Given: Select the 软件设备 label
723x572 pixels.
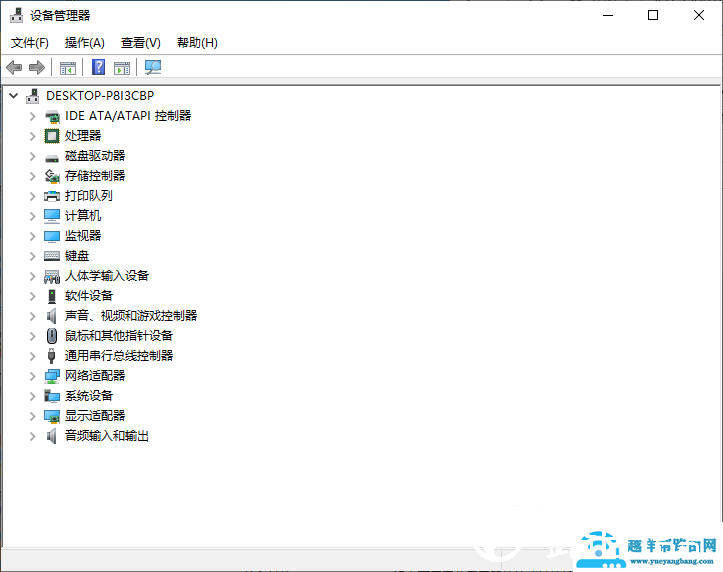Looking at the screenshot, I should tap(89, 296).
